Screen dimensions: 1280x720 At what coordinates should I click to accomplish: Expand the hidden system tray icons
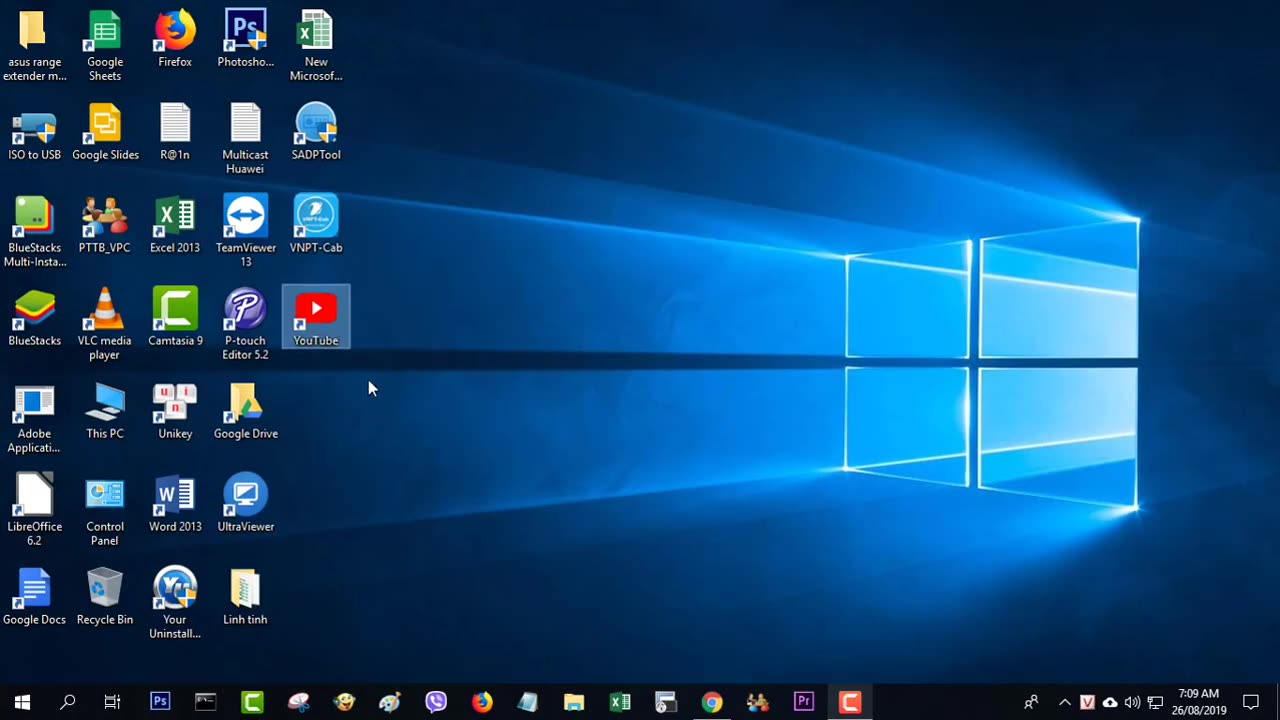pyautogui.click(x=1065, y=702)
